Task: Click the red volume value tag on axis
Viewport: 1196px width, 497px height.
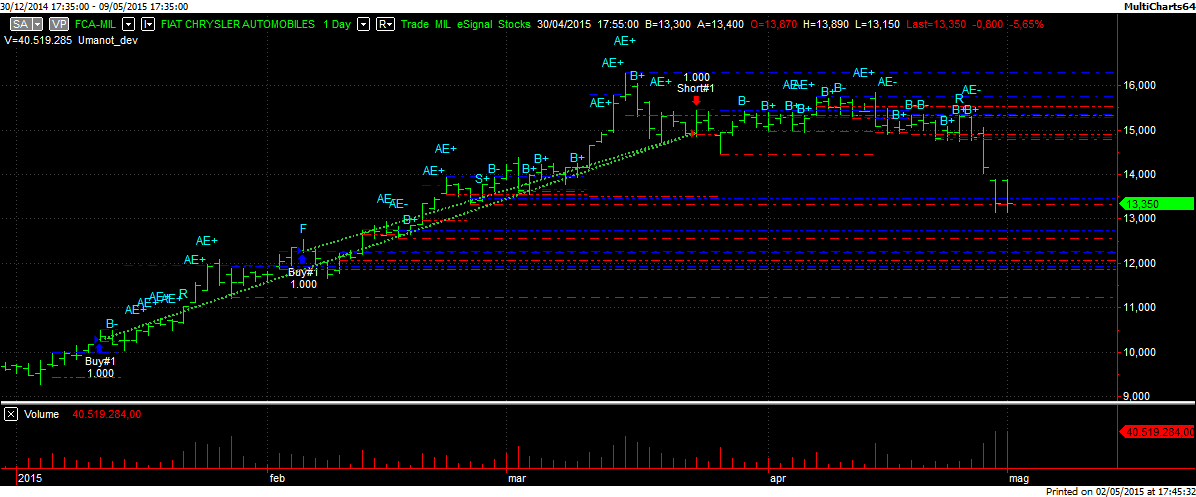Action: pyautogui.click(x=1157, y=432)
